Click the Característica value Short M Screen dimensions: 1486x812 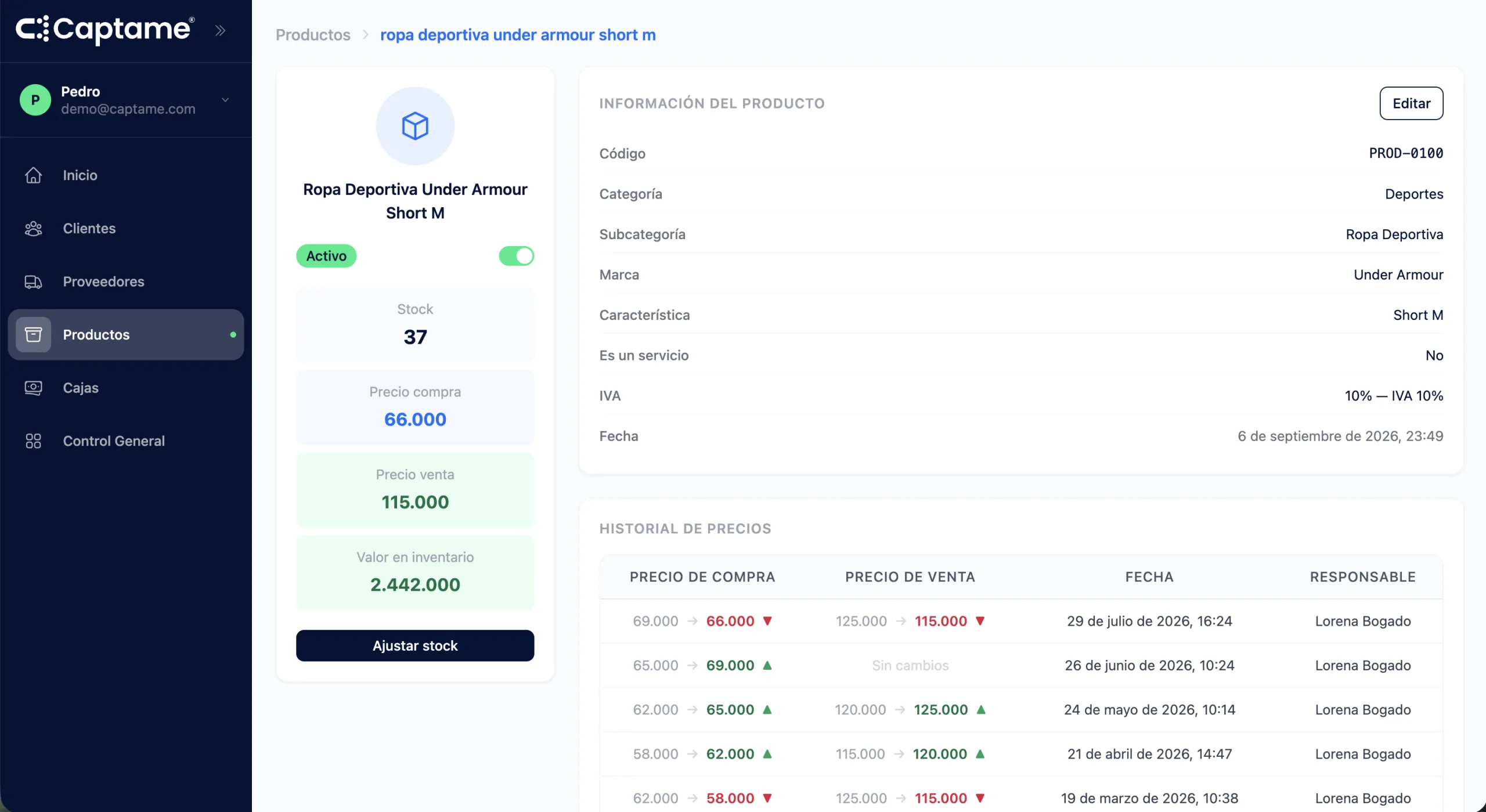point(1418,315)
